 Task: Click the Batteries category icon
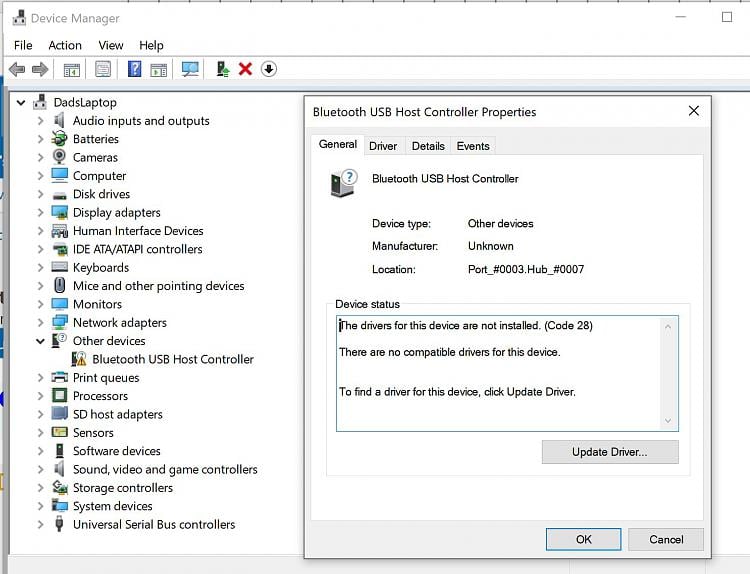59,139
